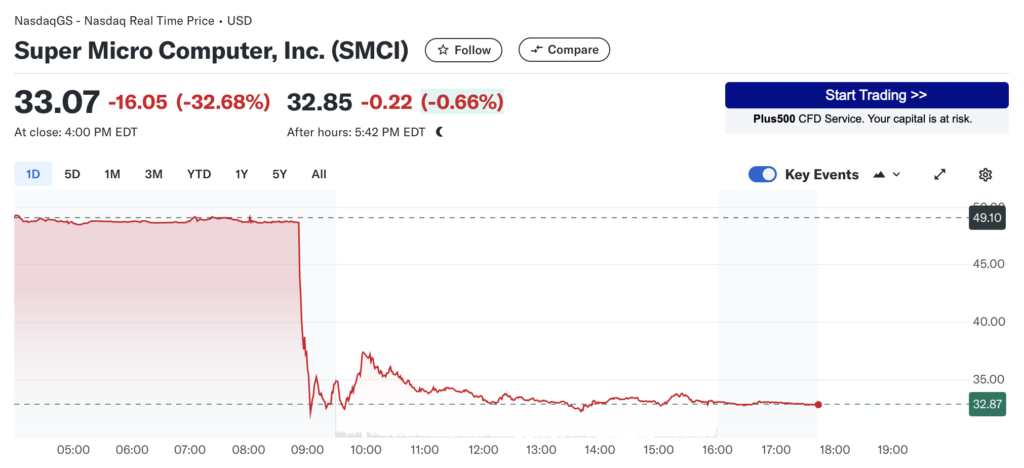This screenshot has width=1024, height=468.
Task: Click the Follow button
Action: point(465,50)
